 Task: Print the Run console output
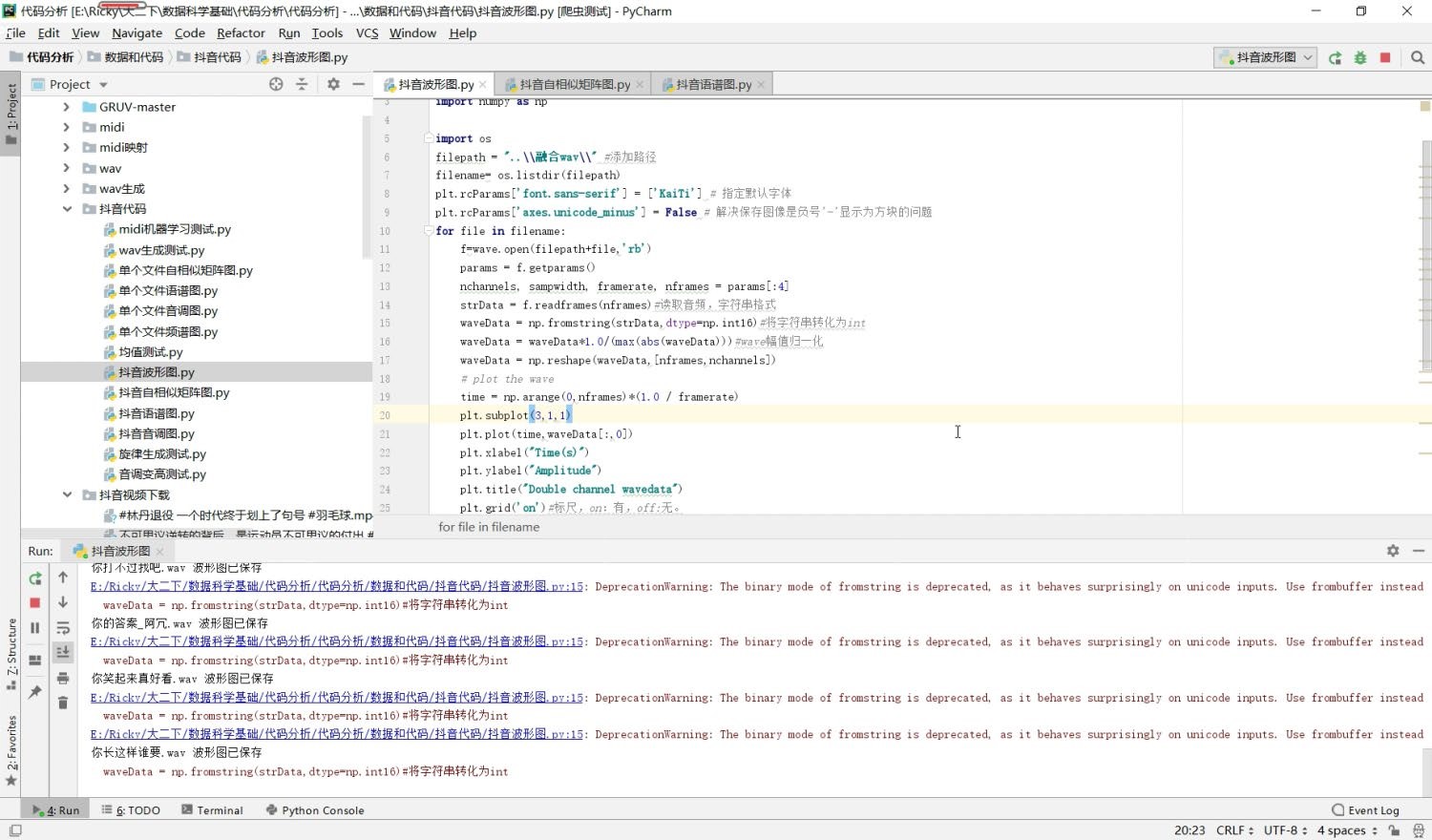coord(63,678)
